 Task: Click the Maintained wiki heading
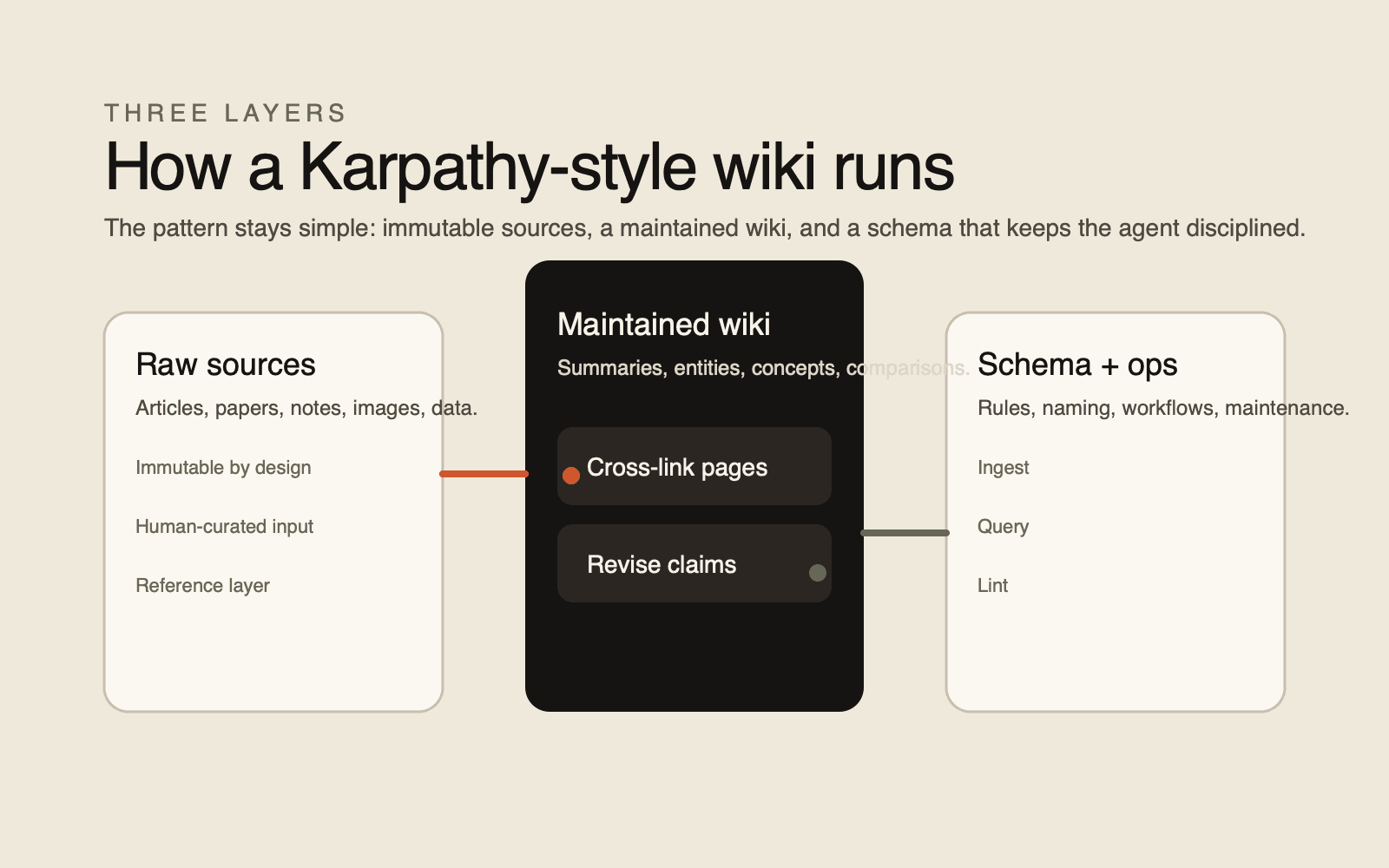click(663, 324)
